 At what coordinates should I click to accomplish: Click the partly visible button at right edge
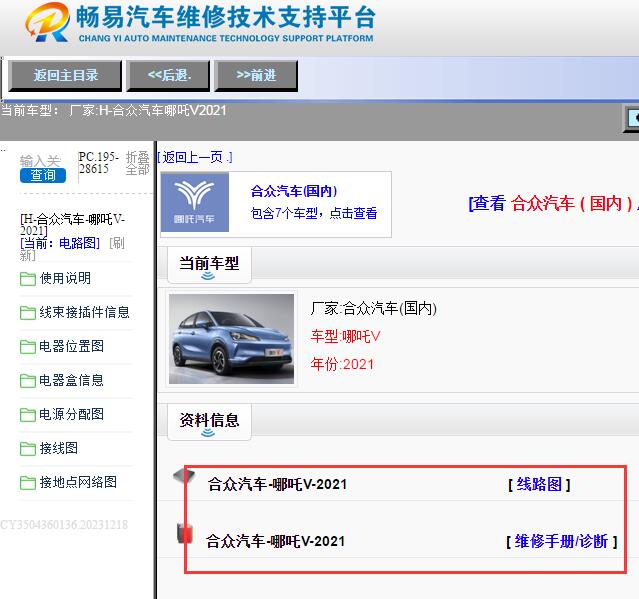[x=632, y=119]
